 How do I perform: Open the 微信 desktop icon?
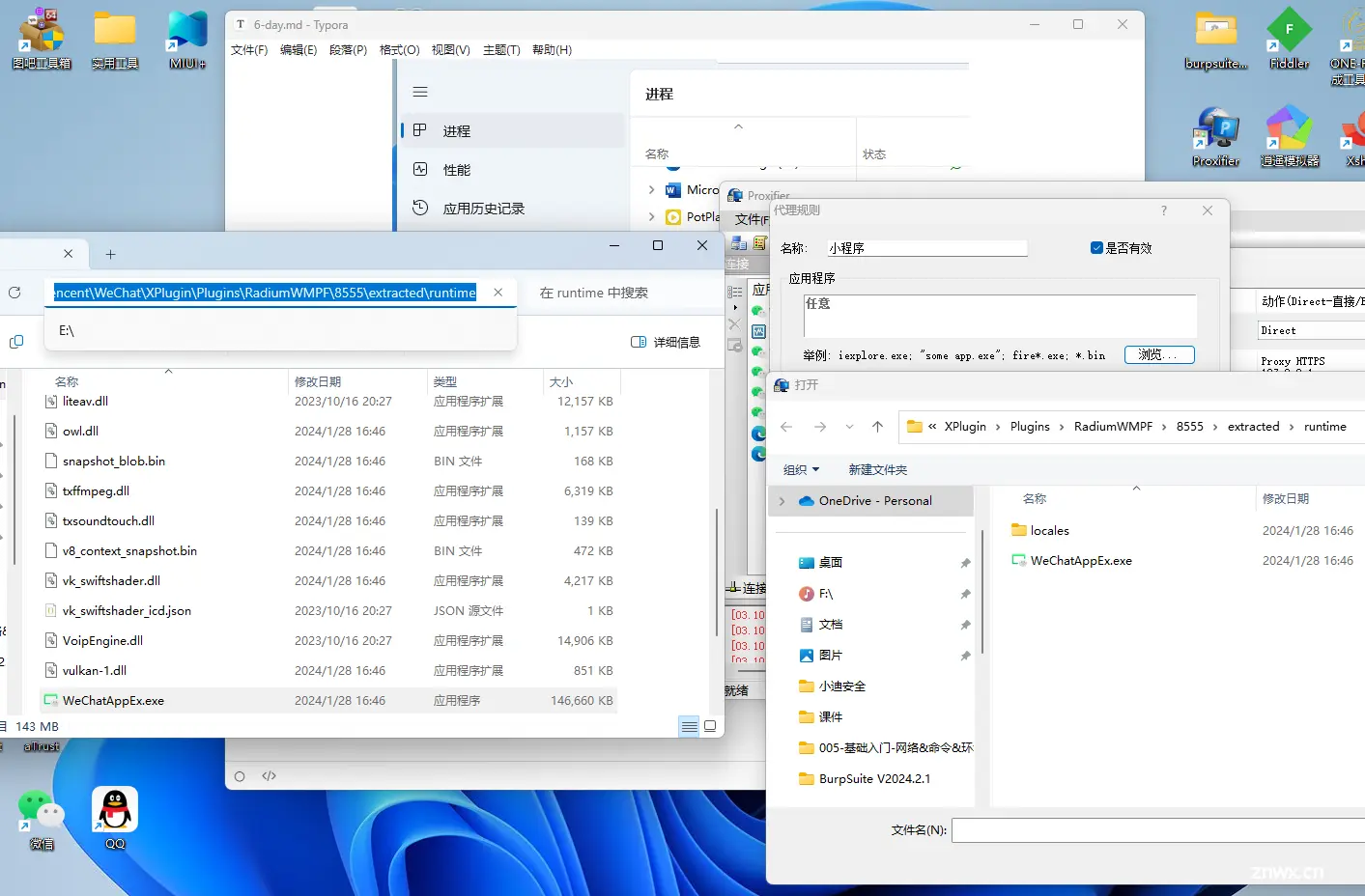point(42,819)
